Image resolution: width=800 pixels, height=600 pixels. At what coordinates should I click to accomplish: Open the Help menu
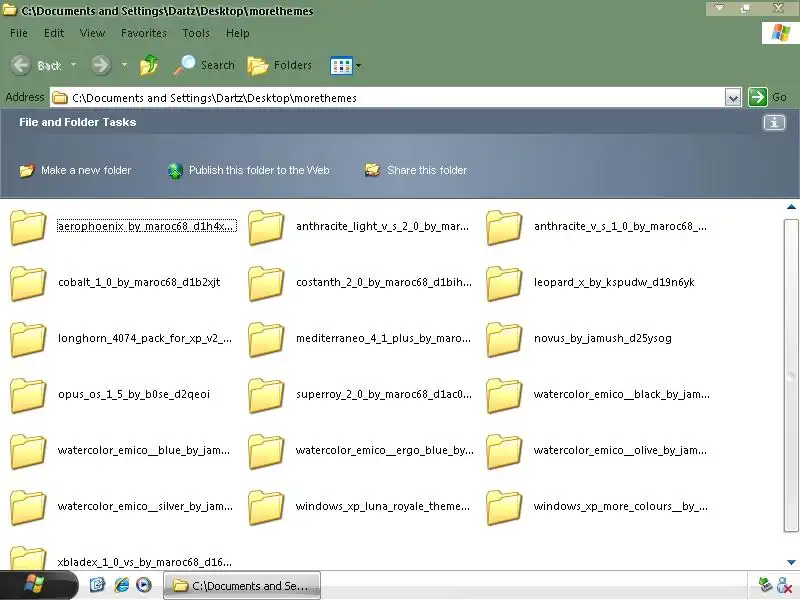[x=238, y=33]
